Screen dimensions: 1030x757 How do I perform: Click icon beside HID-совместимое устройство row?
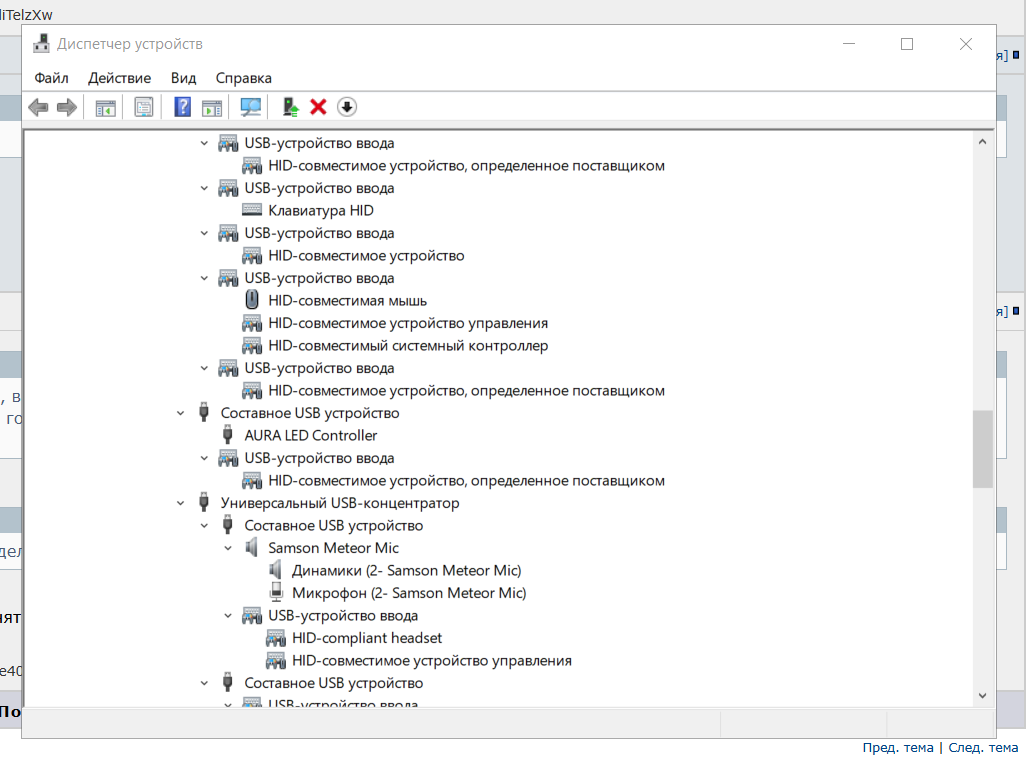click(x=252, y=256)
